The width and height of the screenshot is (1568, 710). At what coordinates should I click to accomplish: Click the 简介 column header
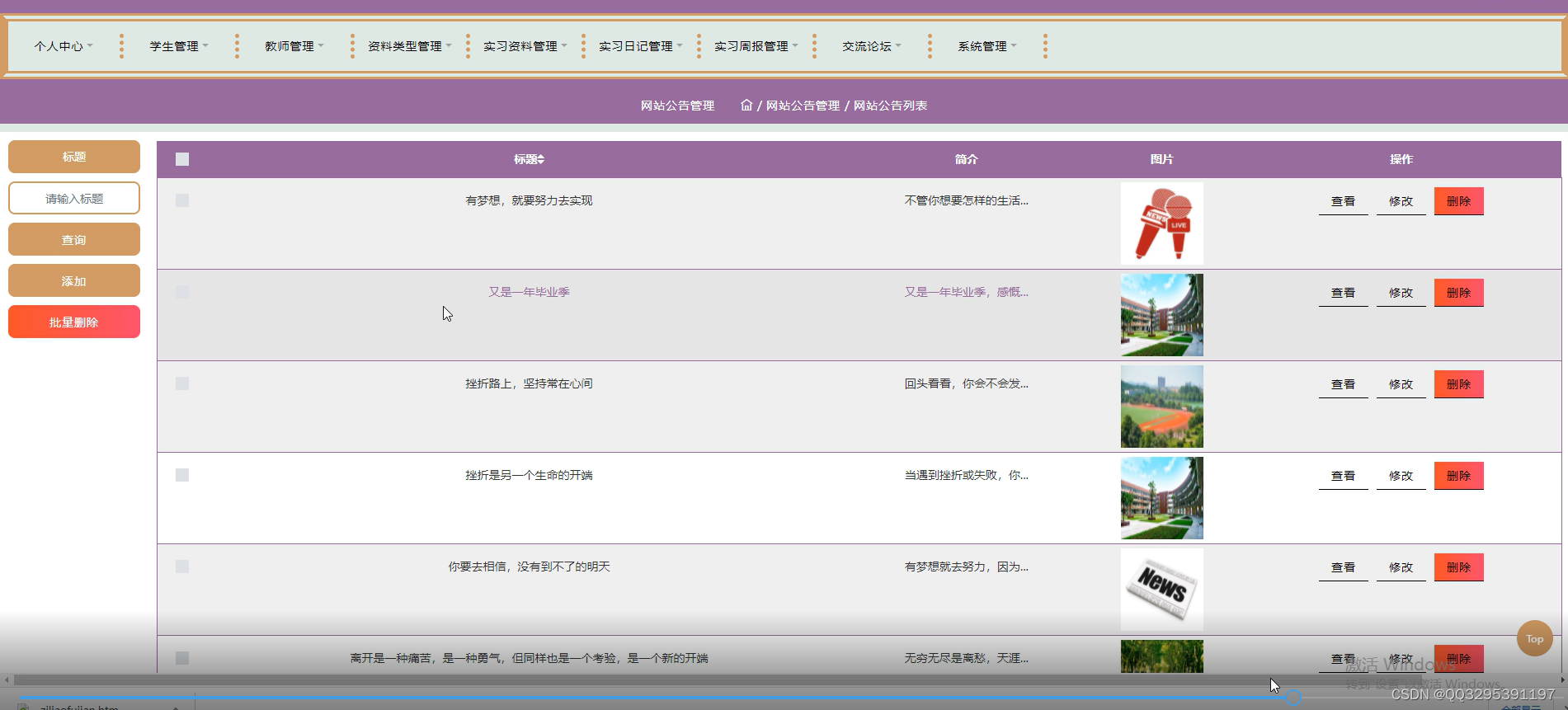pos(966,159)
